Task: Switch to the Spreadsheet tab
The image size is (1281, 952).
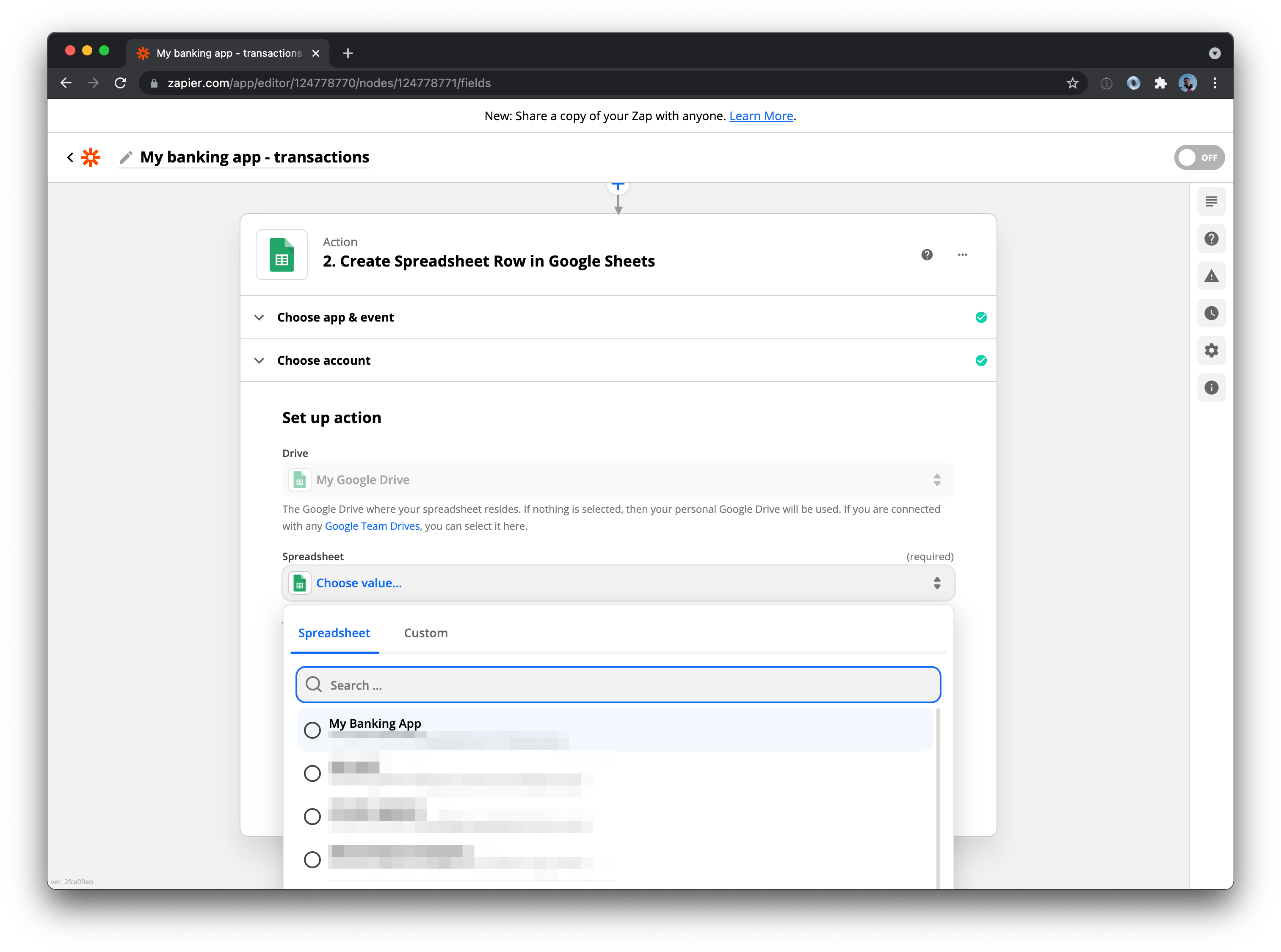Action: pos(334,633)
